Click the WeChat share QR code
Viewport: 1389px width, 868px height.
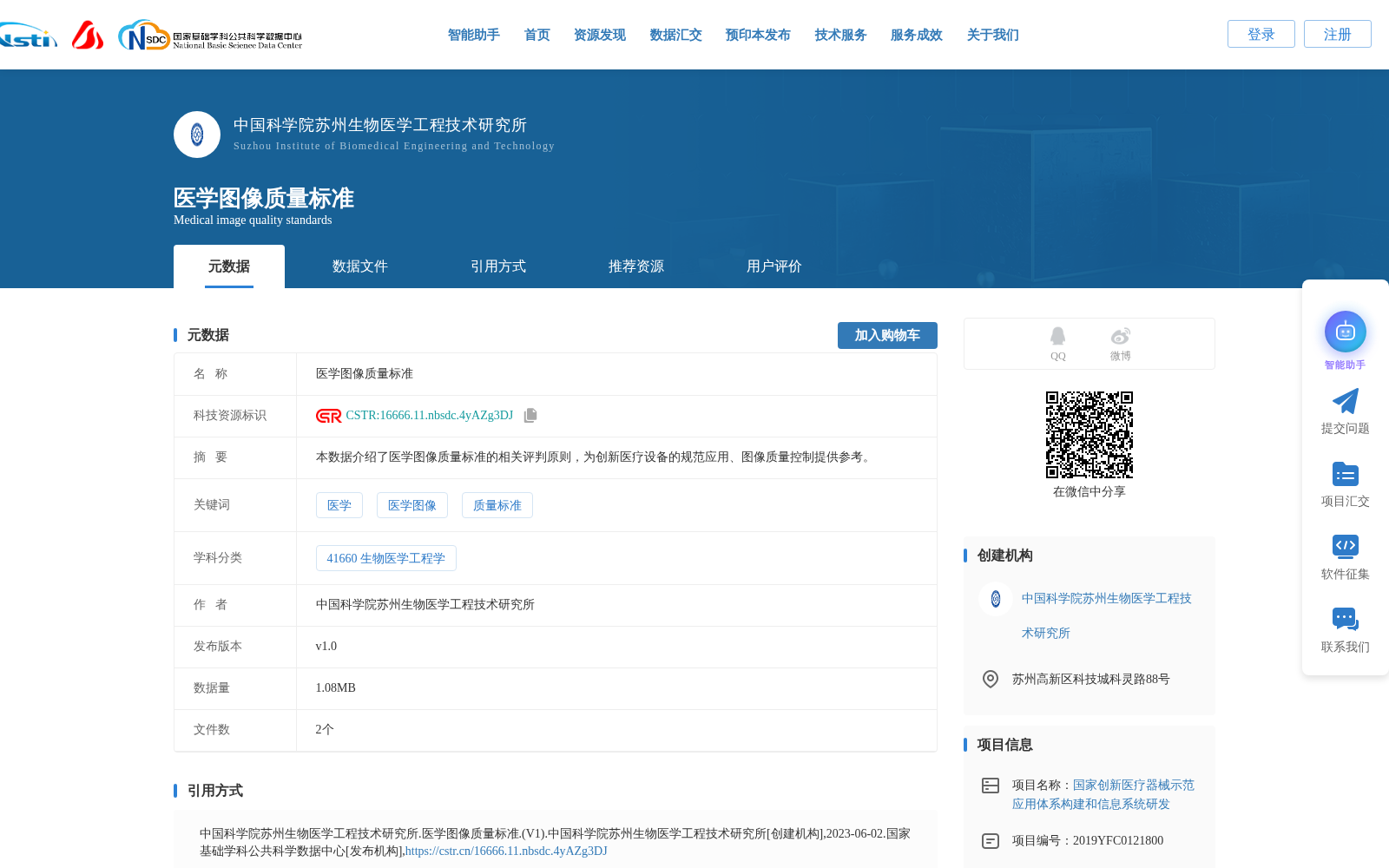point(1089,435)
